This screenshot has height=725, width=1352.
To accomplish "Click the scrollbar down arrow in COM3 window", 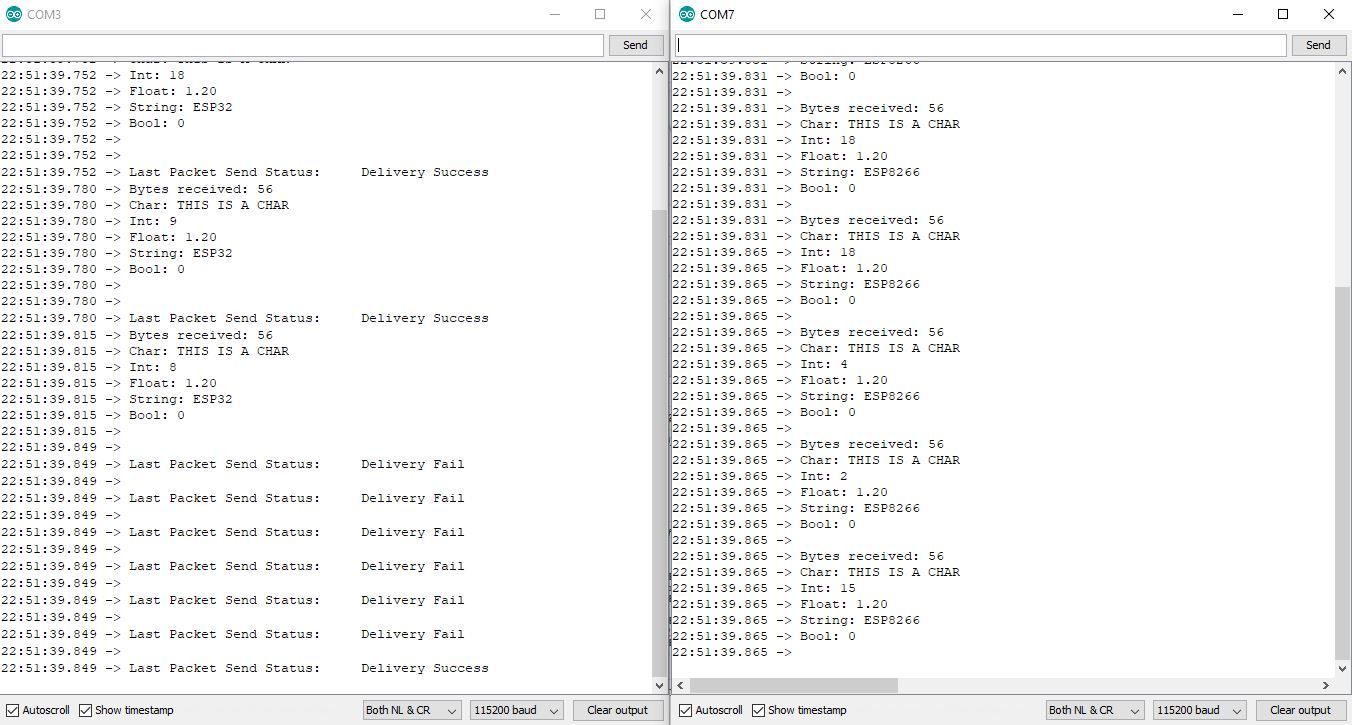I will [x=659, y=686].
